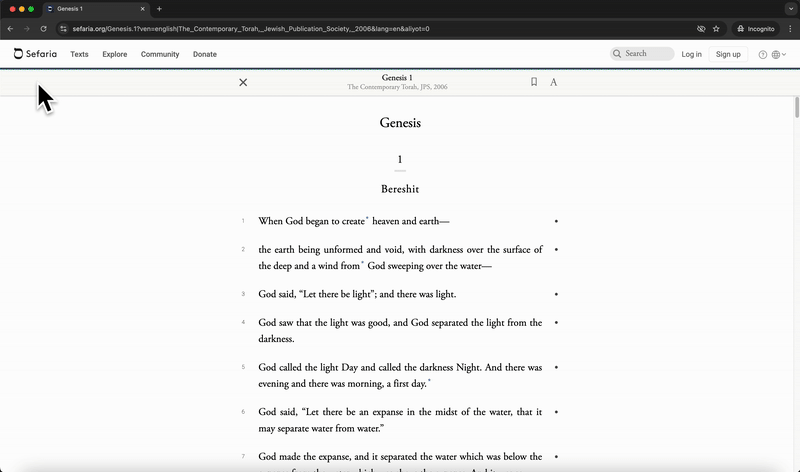Close the Genesis reader panel with X
This screenshot has height=472, width=800.
click(x=243, y=82)
